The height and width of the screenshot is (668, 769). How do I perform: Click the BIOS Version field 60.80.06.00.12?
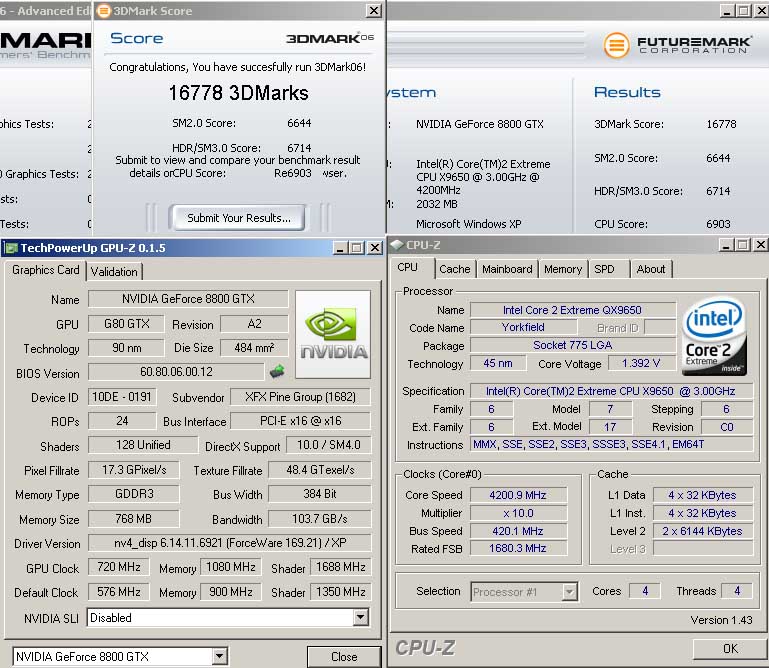[x=177, y=372]
